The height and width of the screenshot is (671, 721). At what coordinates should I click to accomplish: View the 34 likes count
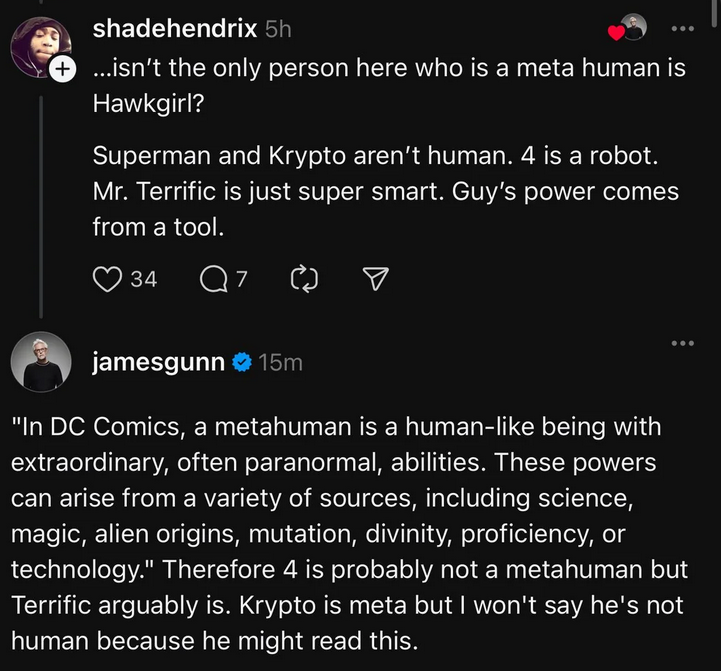coord(144,279)
